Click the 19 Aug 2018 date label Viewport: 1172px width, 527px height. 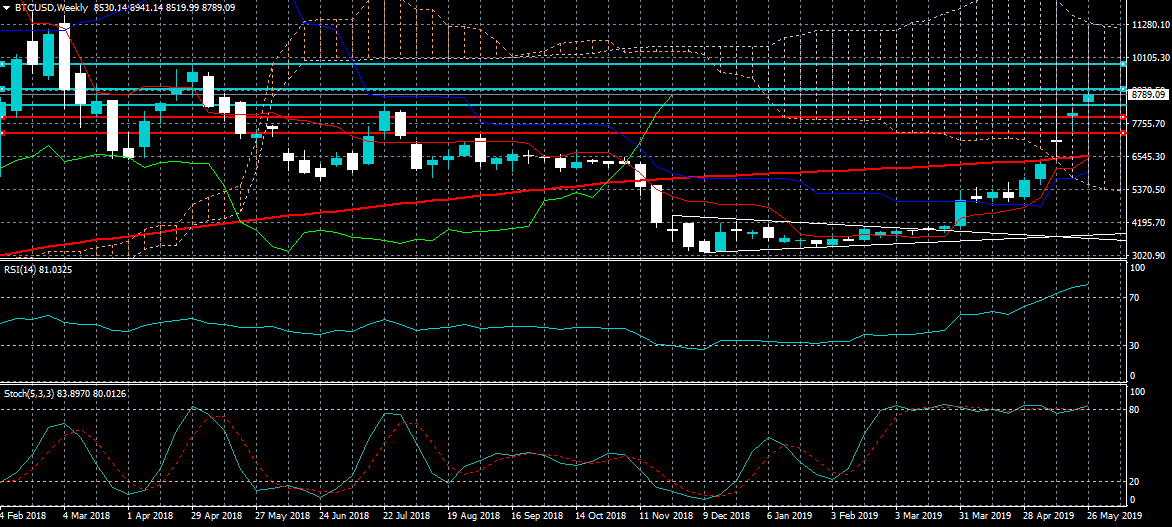[472, 516]
